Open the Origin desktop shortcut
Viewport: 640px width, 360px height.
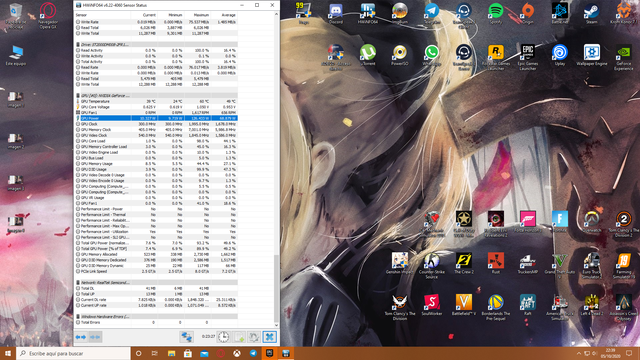[x=528, y=13]
